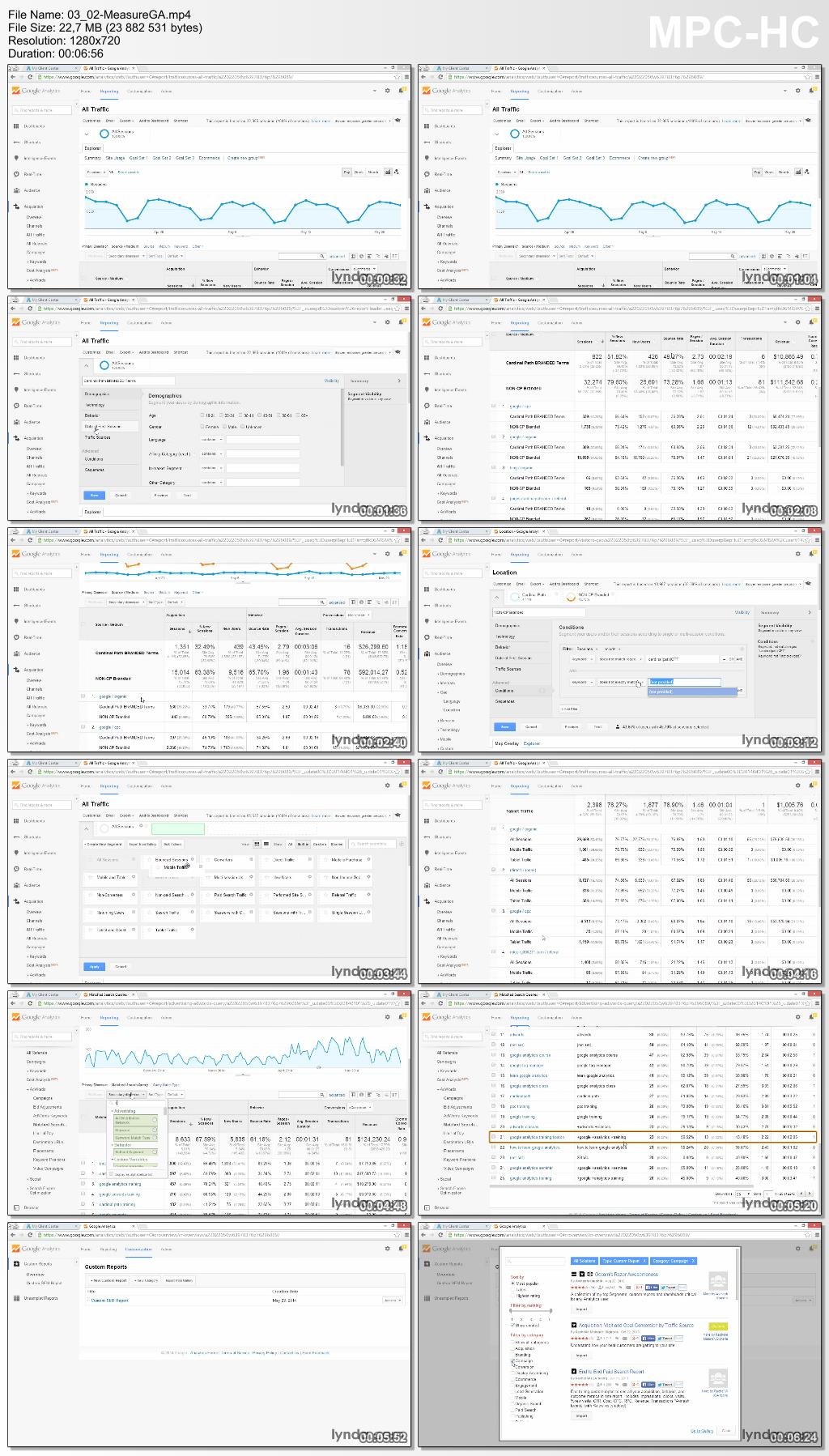829x1456 pixels.
Task: Select Highest rating radio in the 00:06:24 dialog
Action: [512, 1296]
